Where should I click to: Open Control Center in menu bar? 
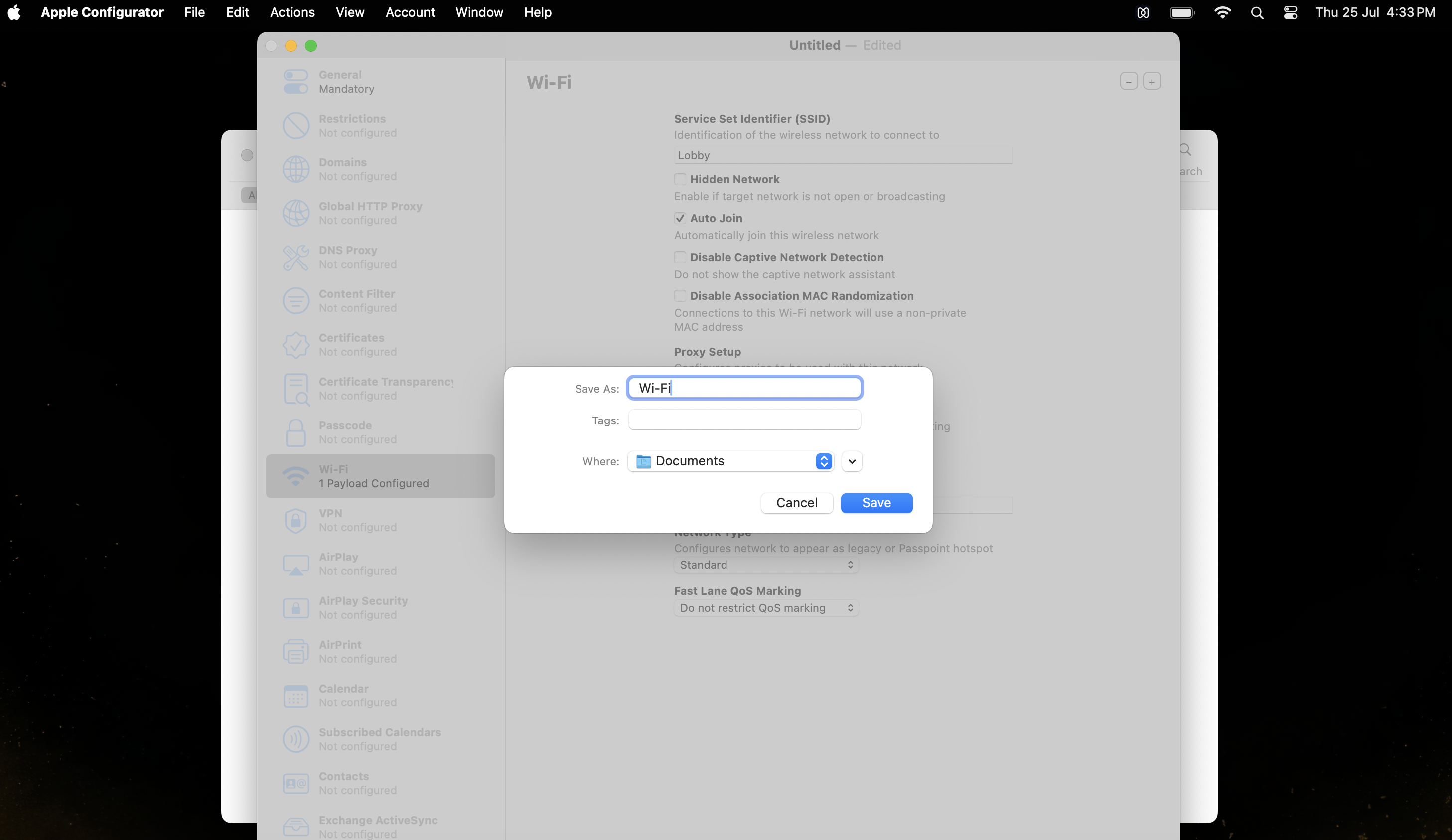coord(1290,12)
